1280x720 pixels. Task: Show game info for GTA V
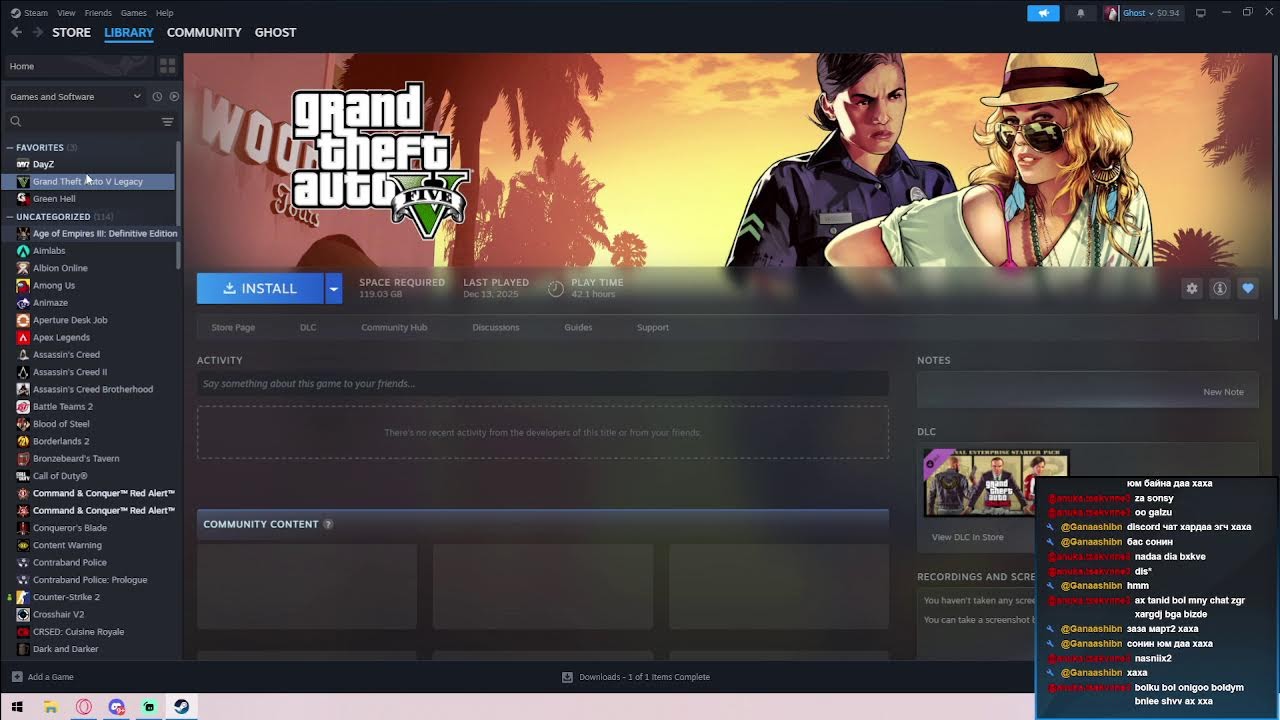tap(1220, 288)
